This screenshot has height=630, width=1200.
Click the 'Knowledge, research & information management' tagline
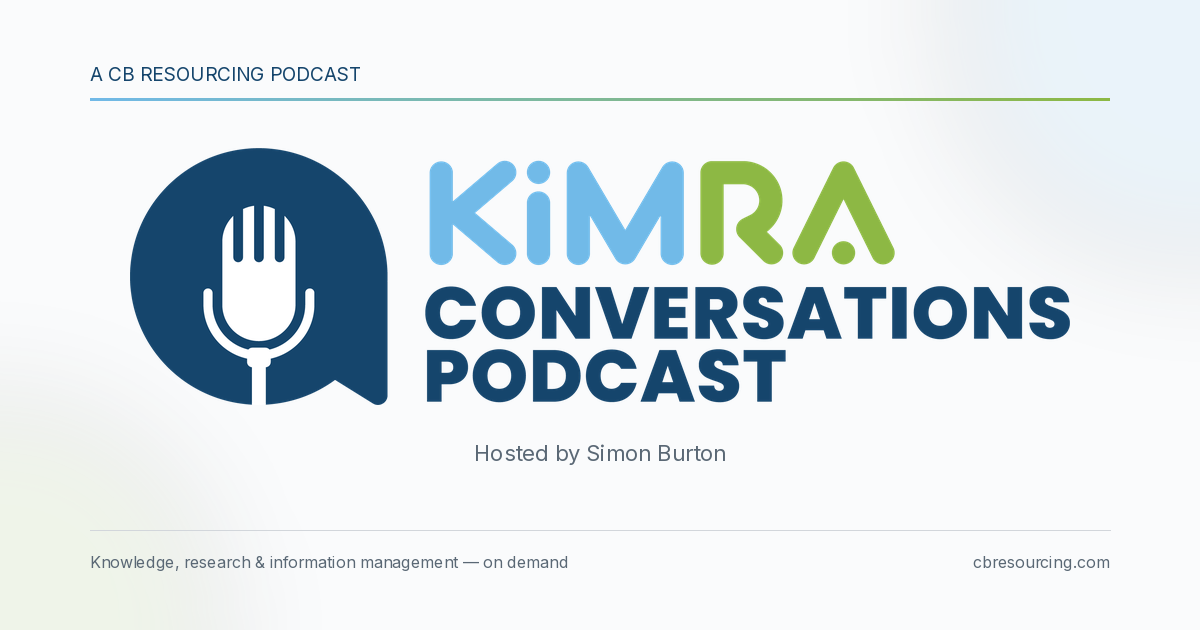(329, 562)
